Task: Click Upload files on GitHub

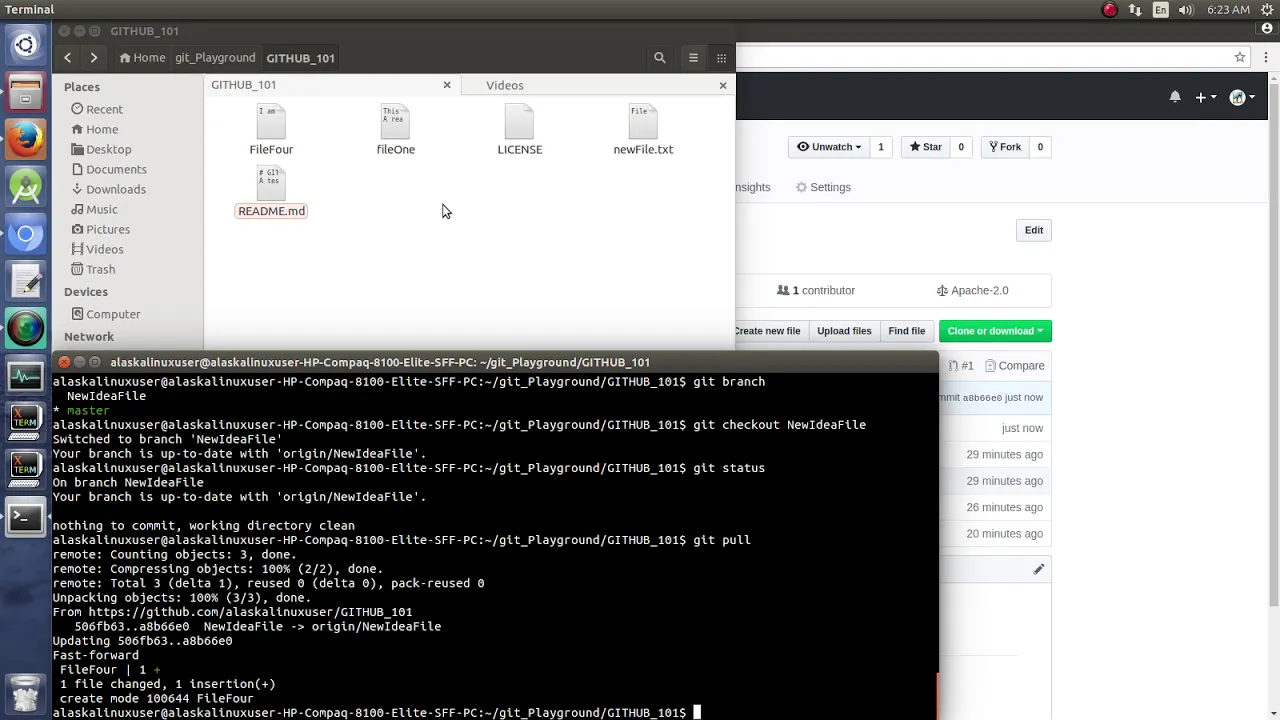Action: [844, 331]
